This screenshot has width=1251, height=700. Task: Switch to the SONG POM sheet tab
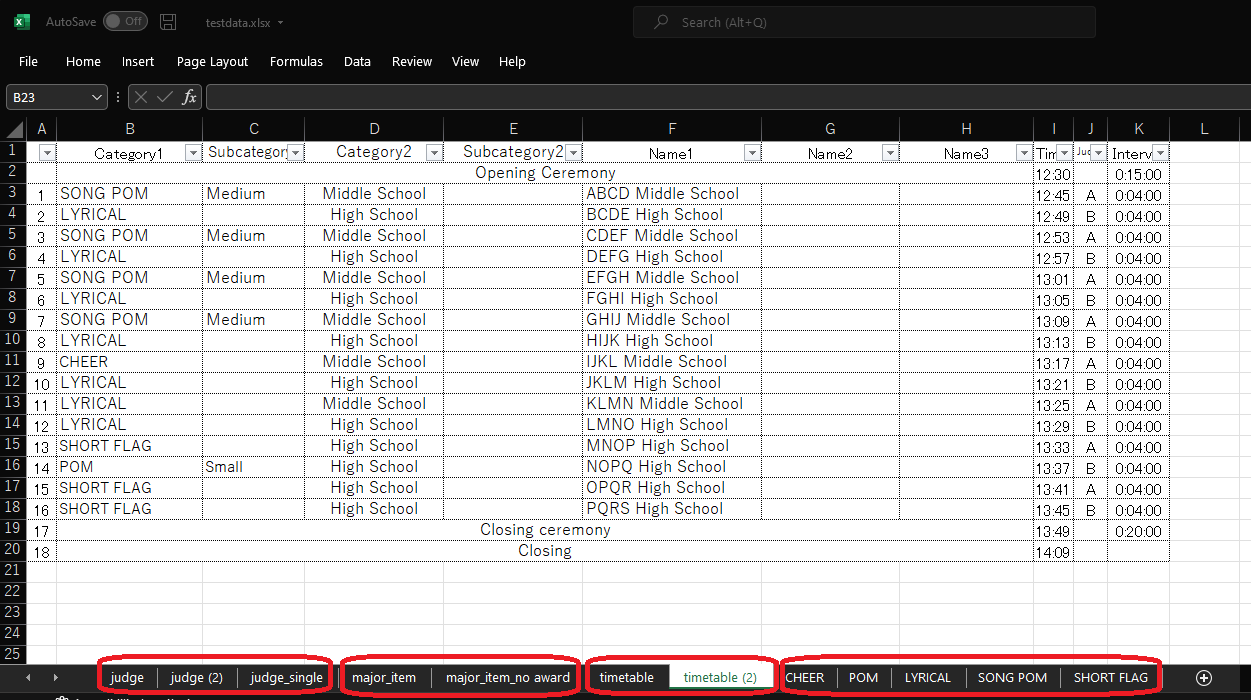1012,677
